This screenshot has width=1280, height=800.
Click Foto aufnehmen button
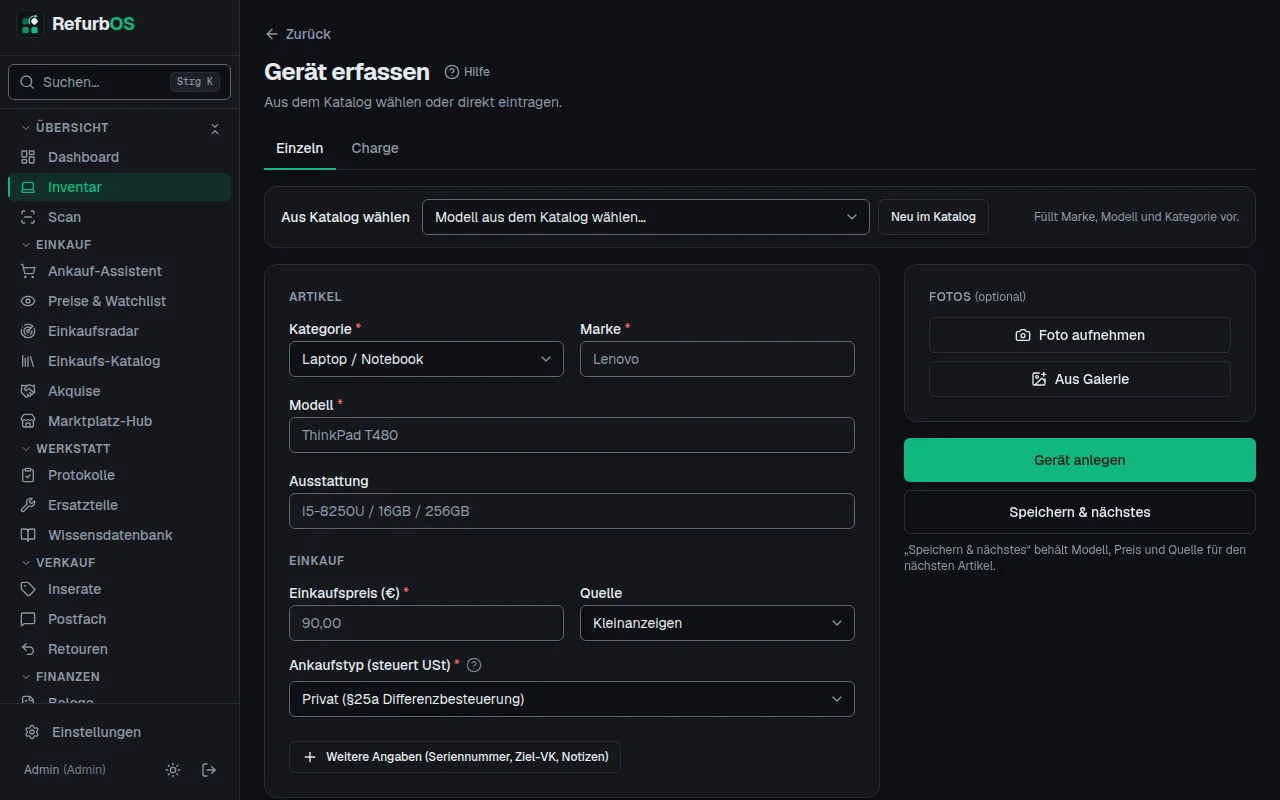[x=1080, y=335]
